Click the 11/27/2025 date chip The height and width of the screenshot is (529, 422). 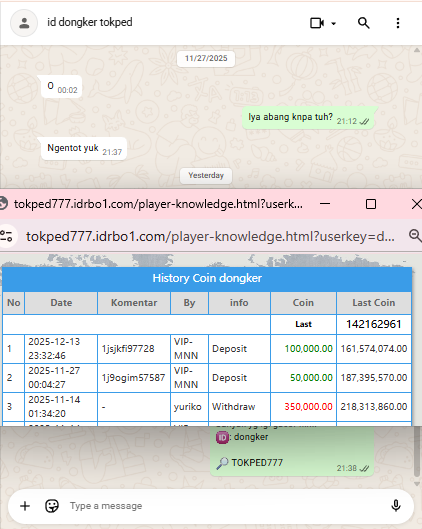206,58
